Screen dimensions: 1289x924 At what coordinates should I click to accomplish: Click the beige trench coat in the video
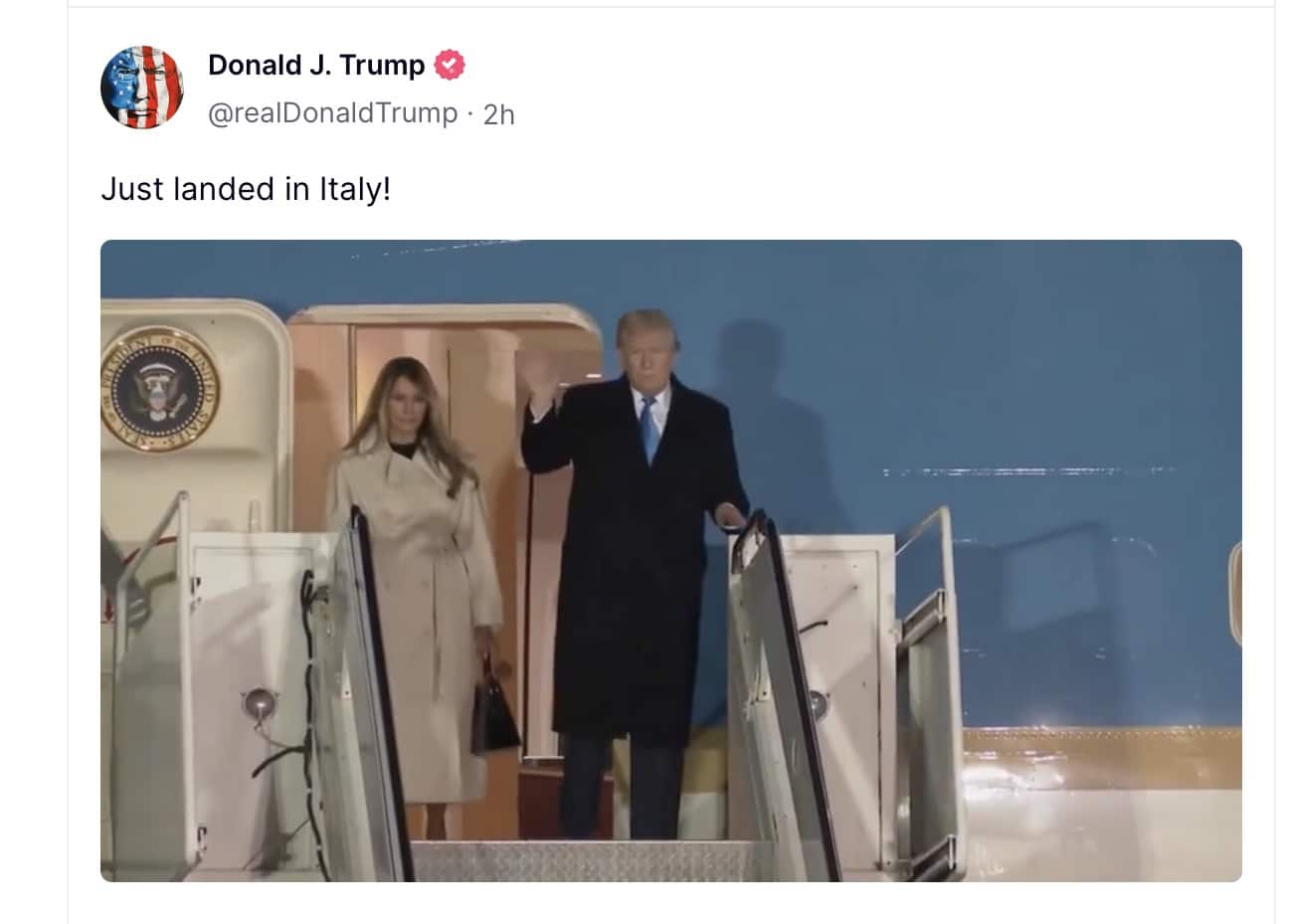click(x=419, y=617)
